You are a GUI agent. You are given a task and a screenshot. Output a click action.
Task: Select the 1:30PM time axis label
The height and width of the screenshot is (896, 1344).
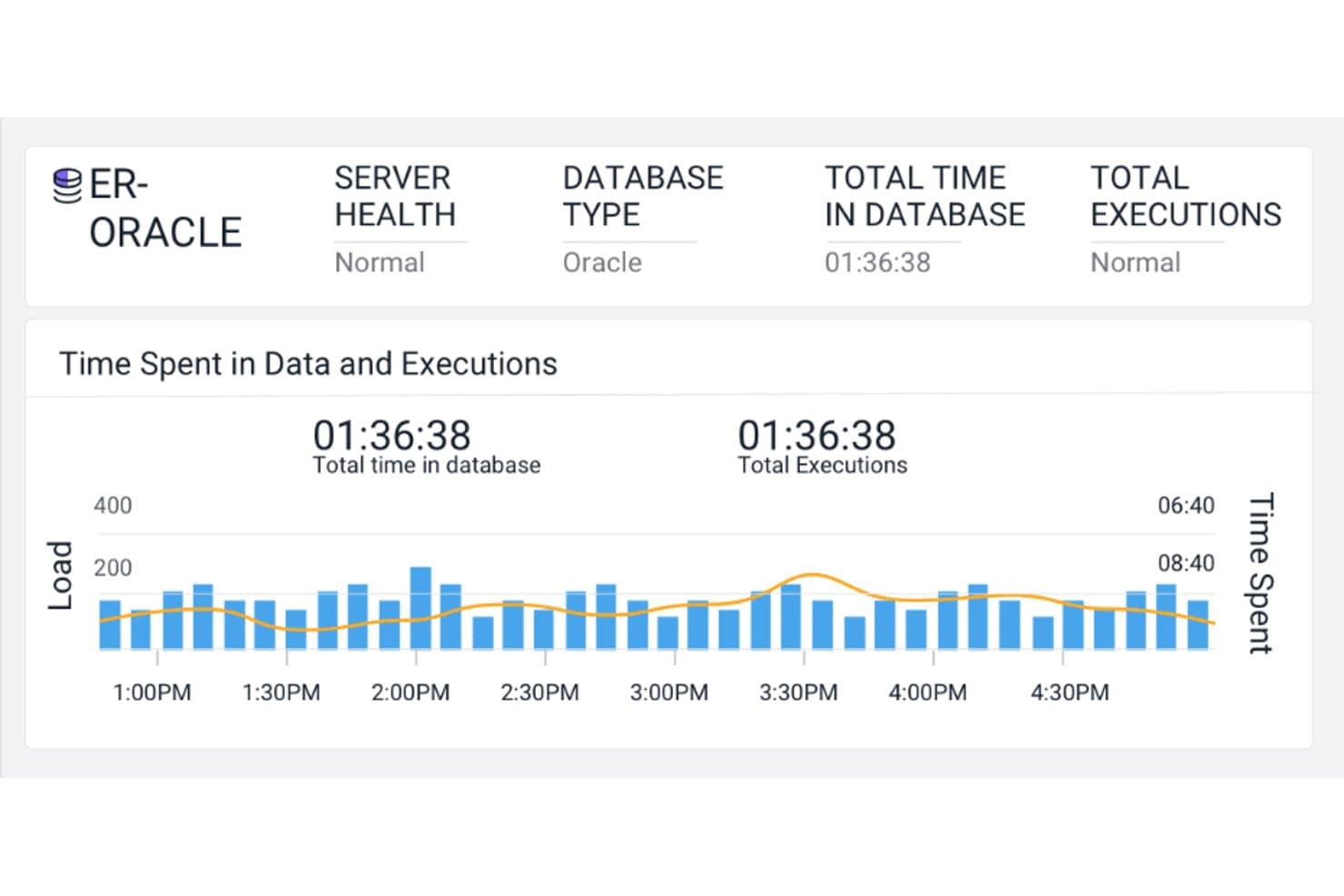281,693
